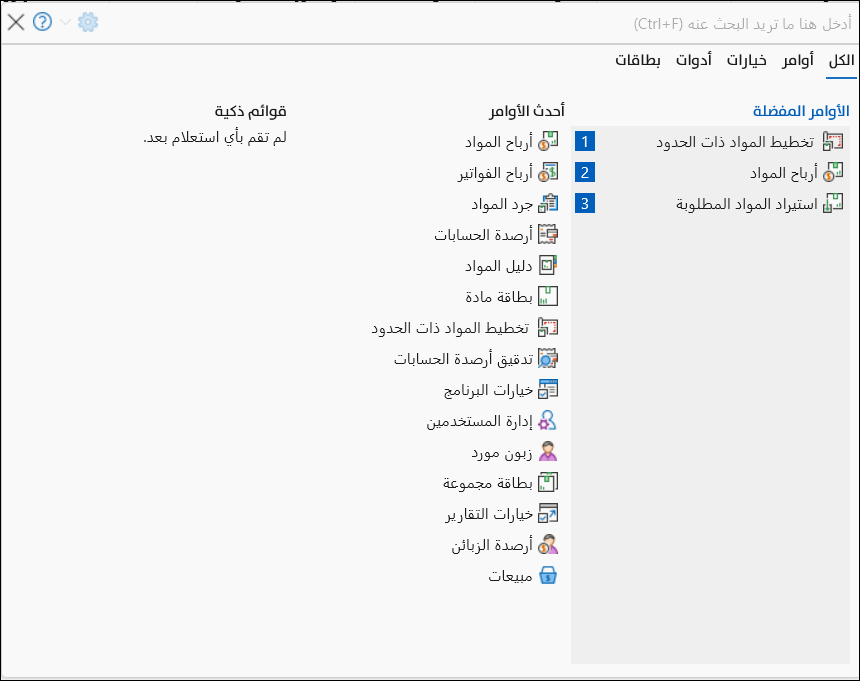Screen dimensions: 860x681
Task: Open recent command text 'إدارة المستخدمين'
Action: coord(479,421)
